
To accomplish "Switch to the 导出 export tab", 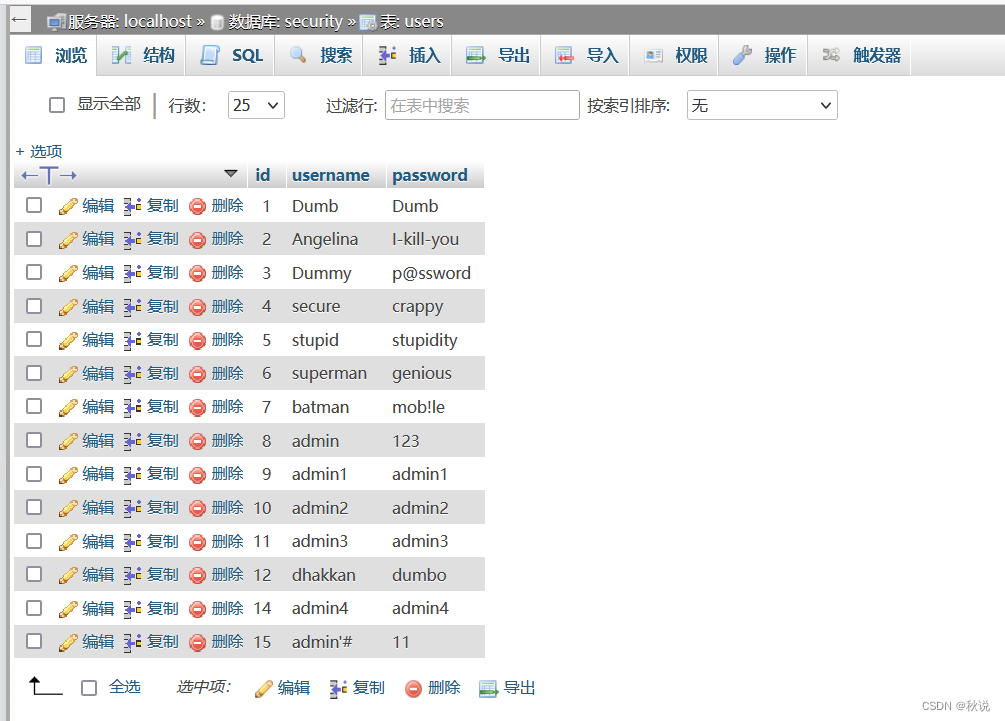I will pyautogui.click(x=498, y=56).
